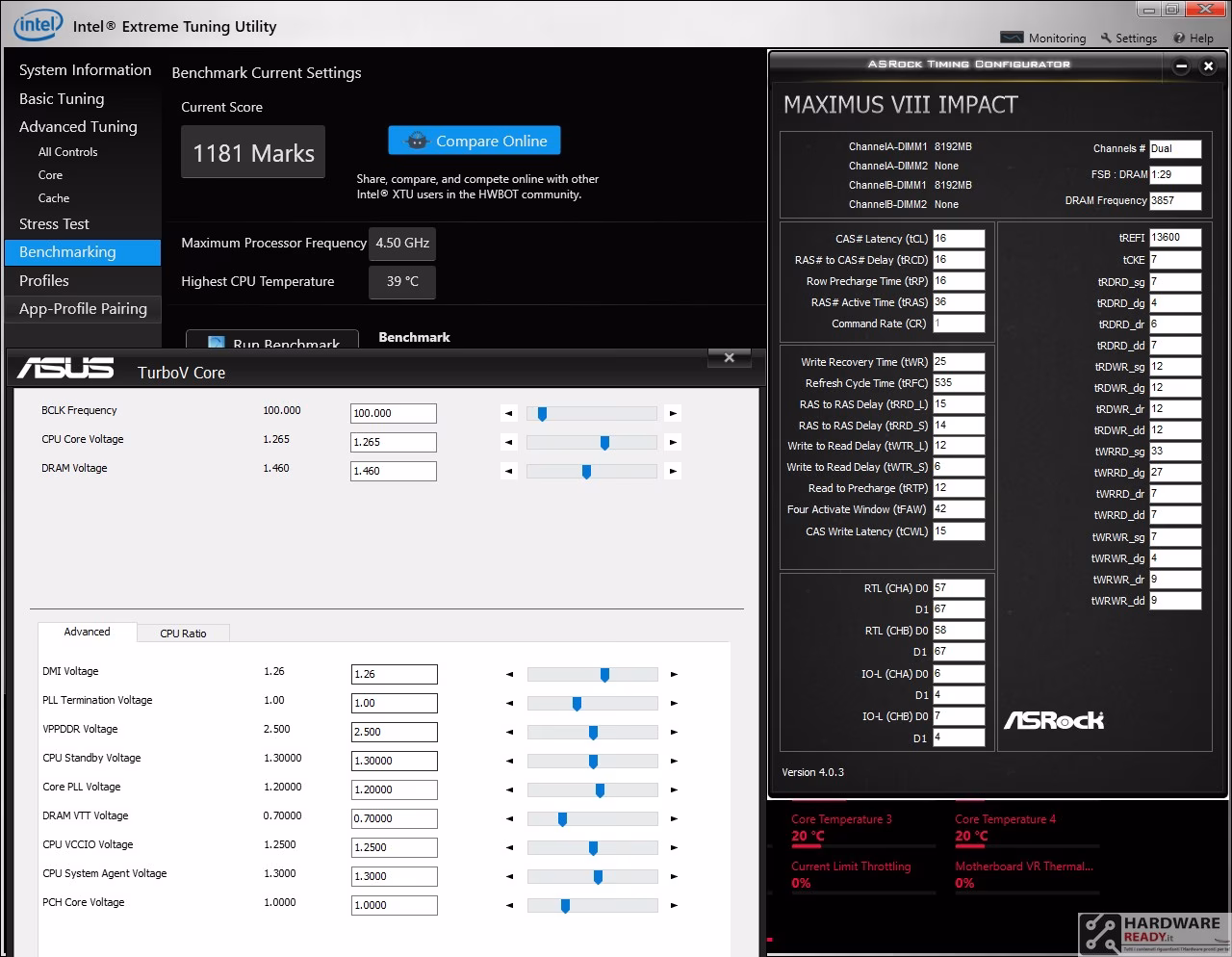Select the Advanced tab in TurboV Core
1232x957 pixels.
coord(87,632)
